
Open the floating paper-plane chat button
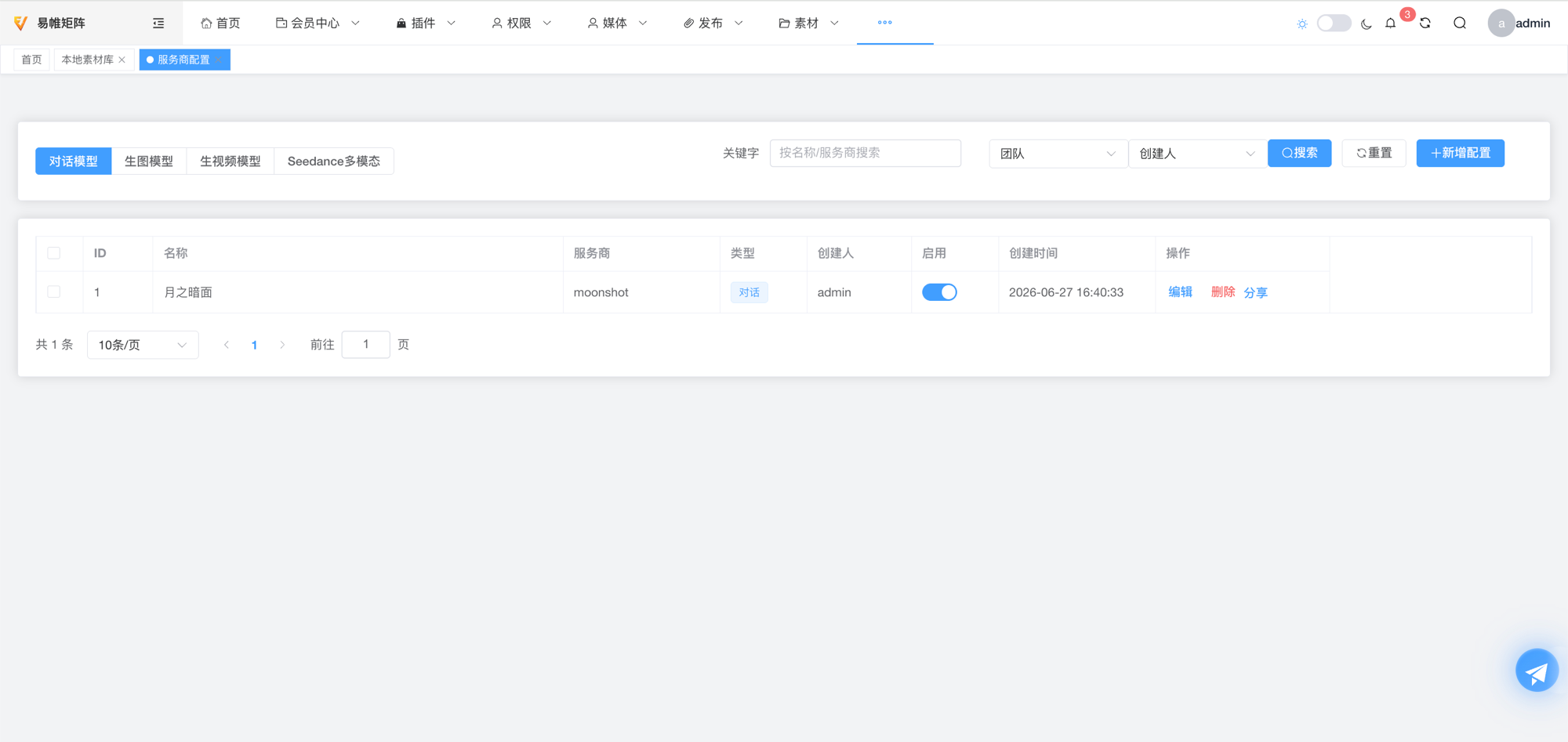coord(1537,670)
